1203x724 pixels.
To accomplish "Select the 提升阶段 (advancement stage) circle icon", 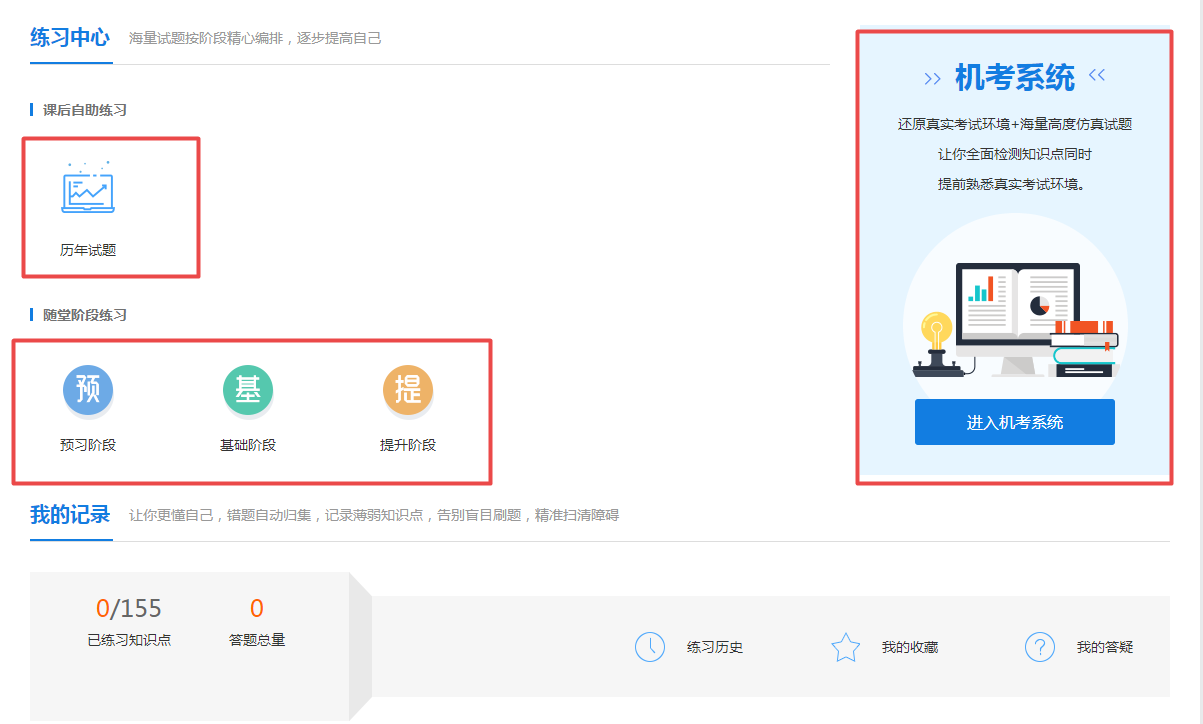I will click(x=408, y=390).
